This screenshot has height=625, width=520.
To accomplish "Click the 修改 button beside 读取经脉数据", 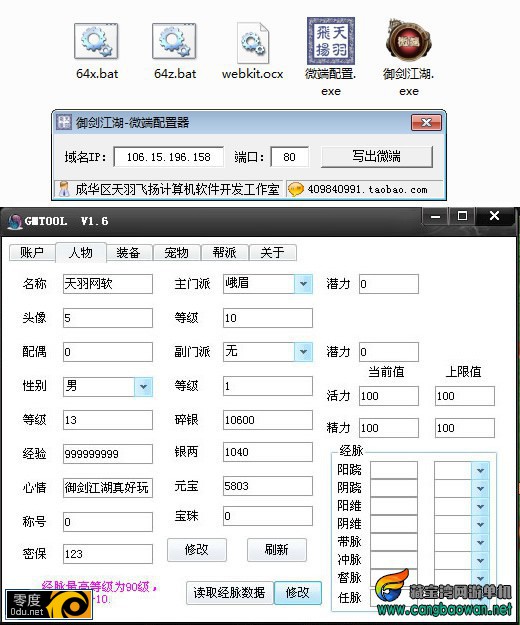I will tap(298, 593).
